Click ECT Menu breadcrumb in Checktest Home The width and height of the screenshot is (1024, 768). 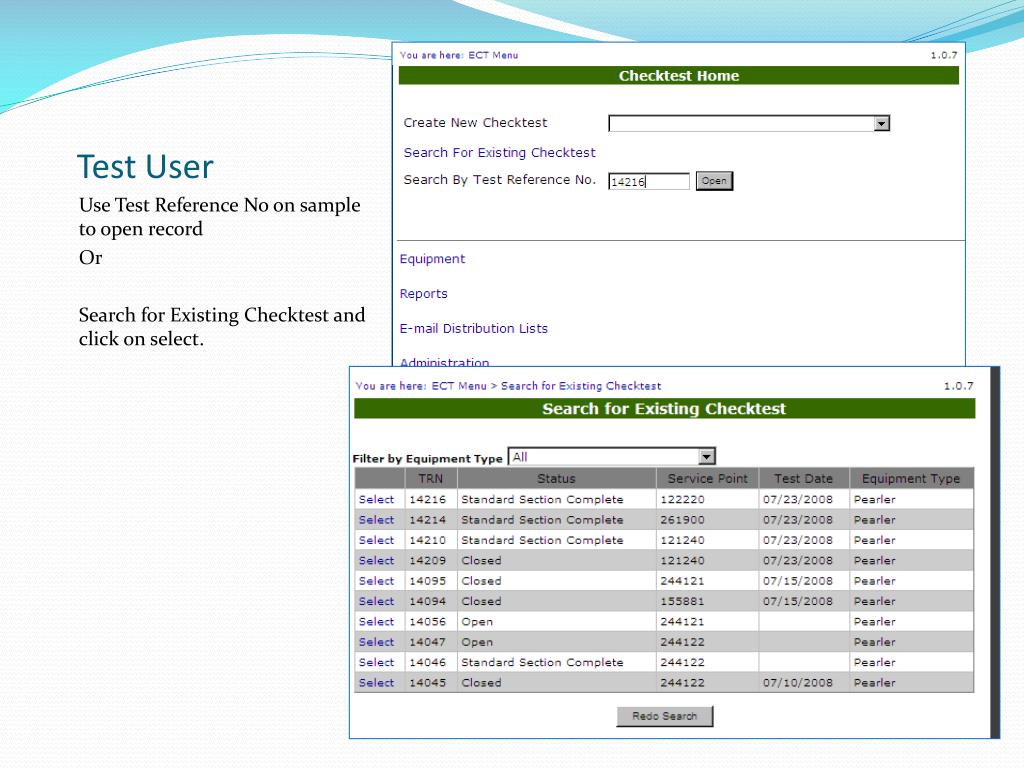(x=493, y=55)
